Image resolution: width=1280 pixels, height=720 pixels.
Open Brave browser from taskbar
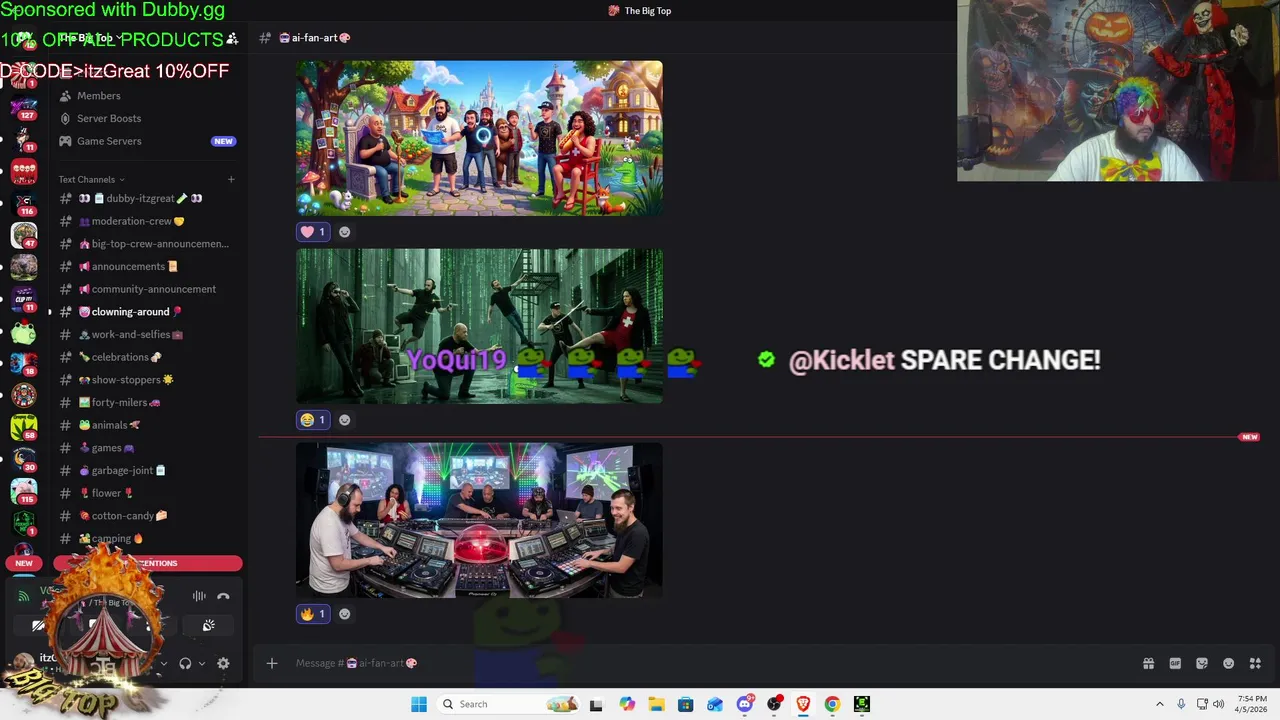pos(803,704)
